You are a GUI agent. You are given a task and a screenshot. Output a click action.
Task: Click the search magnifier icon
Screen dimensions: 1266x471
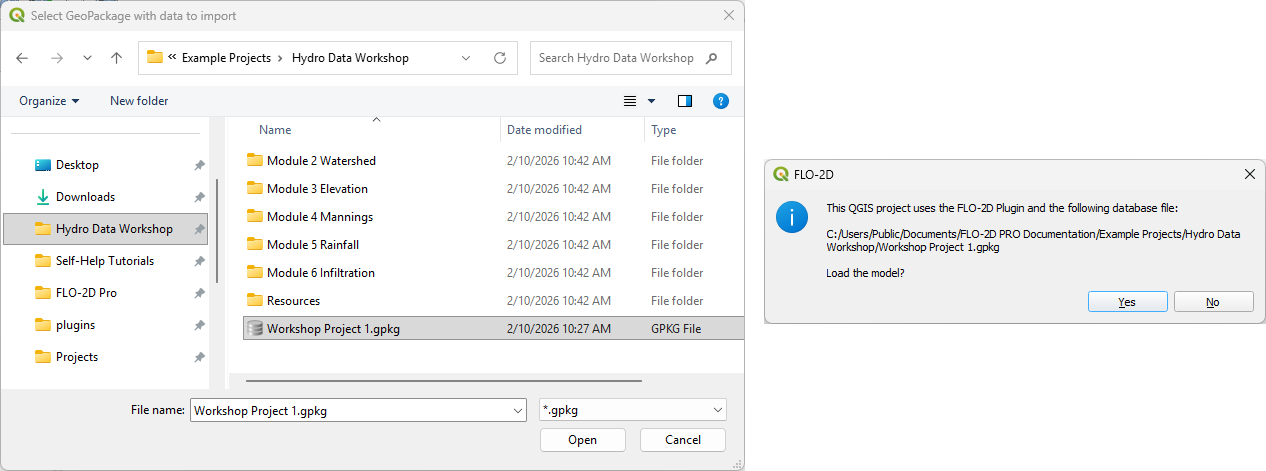click(712, 58)
